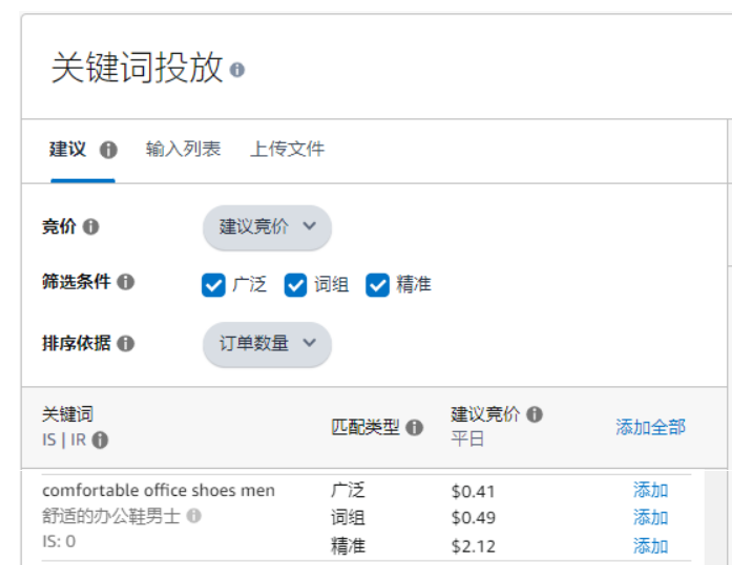Click info icon beside 建议竞价 column header
The width and height of the screenshot is (751, 576).
(x=535, y=414)
